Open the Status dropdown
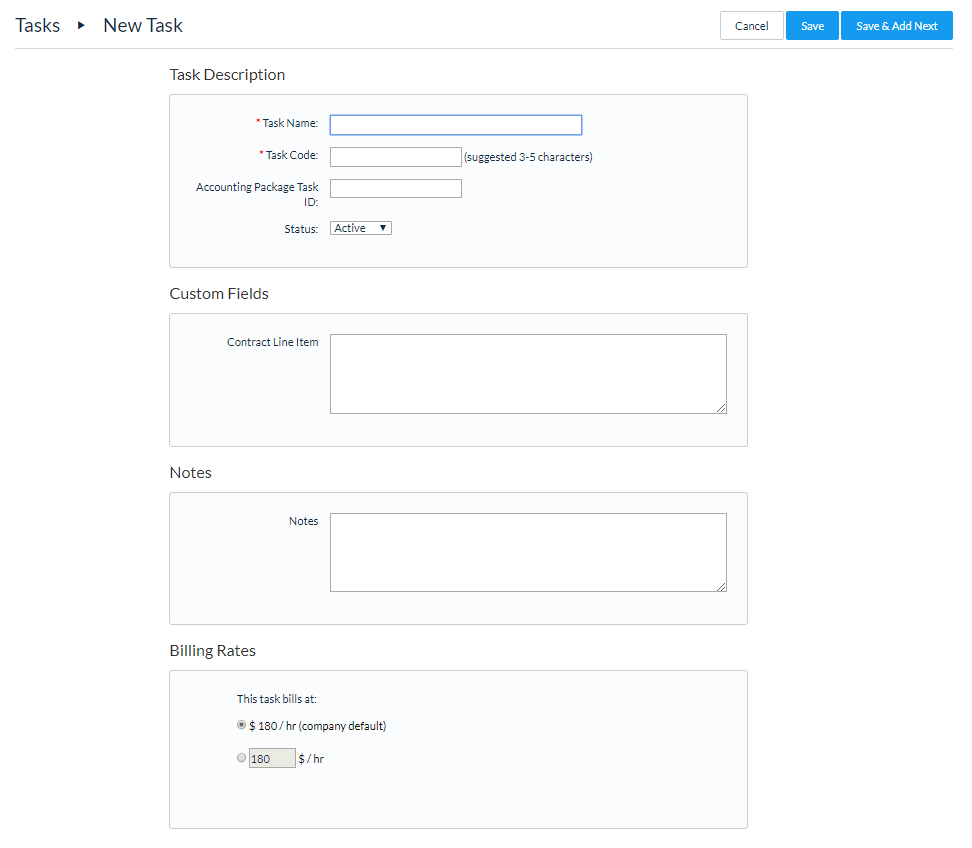Image resolution: width=972 pixels, height=848 pixels. point(361,228)
